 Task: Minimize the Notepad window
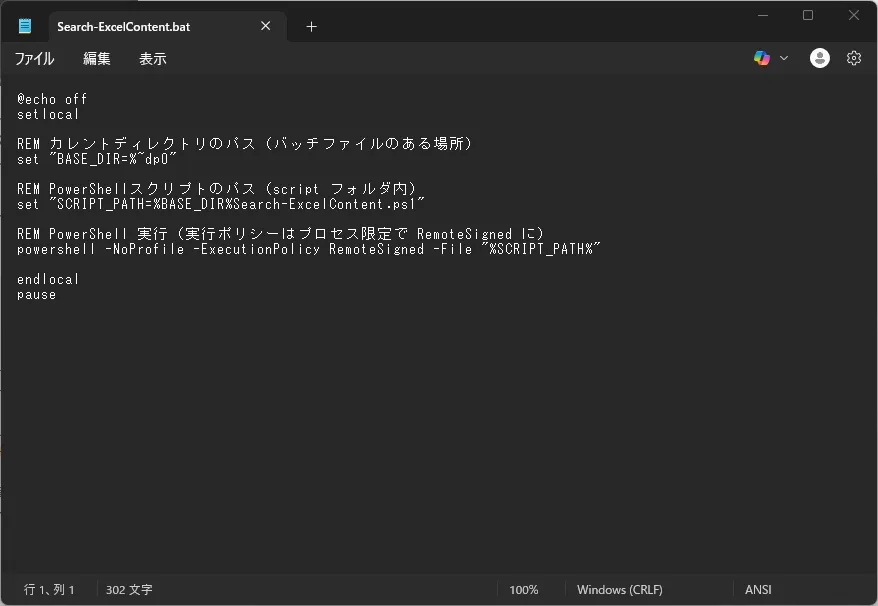click(x=763, y=15)
